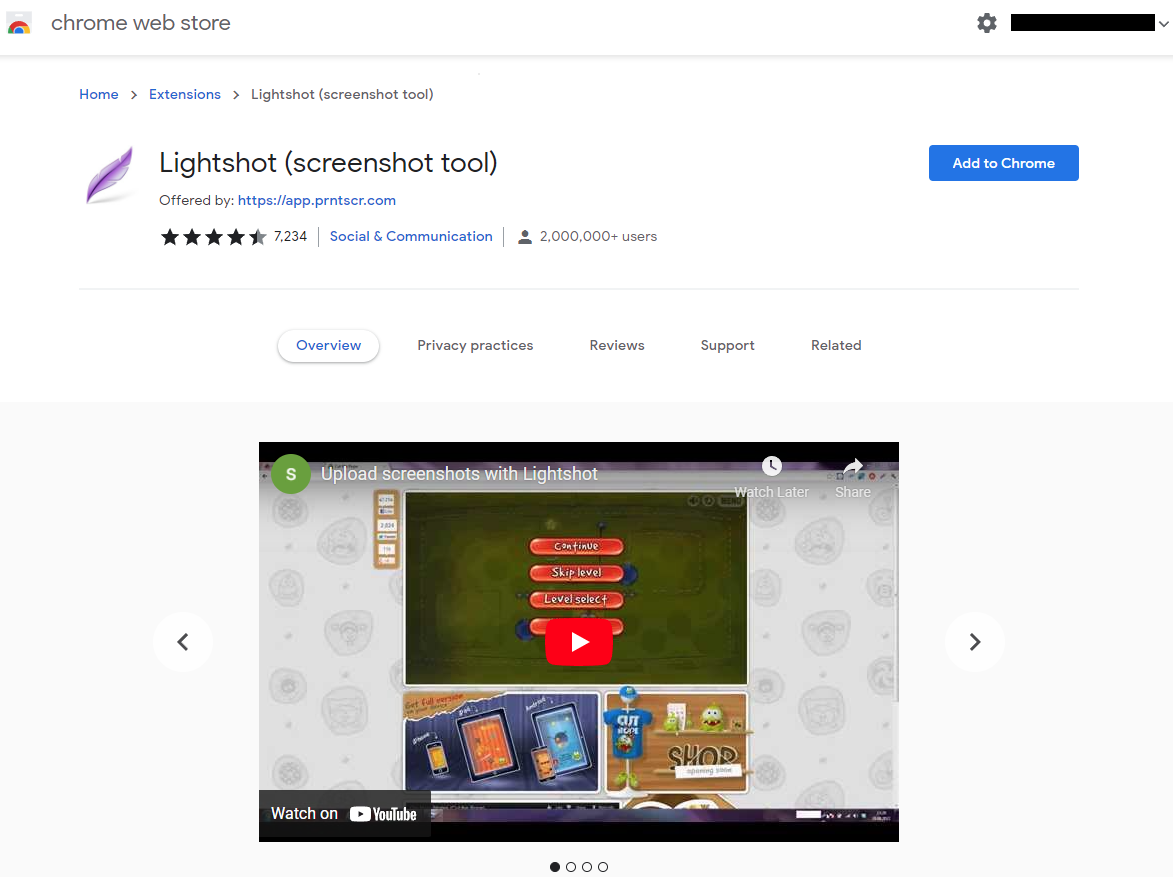
Task: Open the settings gear menu
Action: click(x=987, y=23)
